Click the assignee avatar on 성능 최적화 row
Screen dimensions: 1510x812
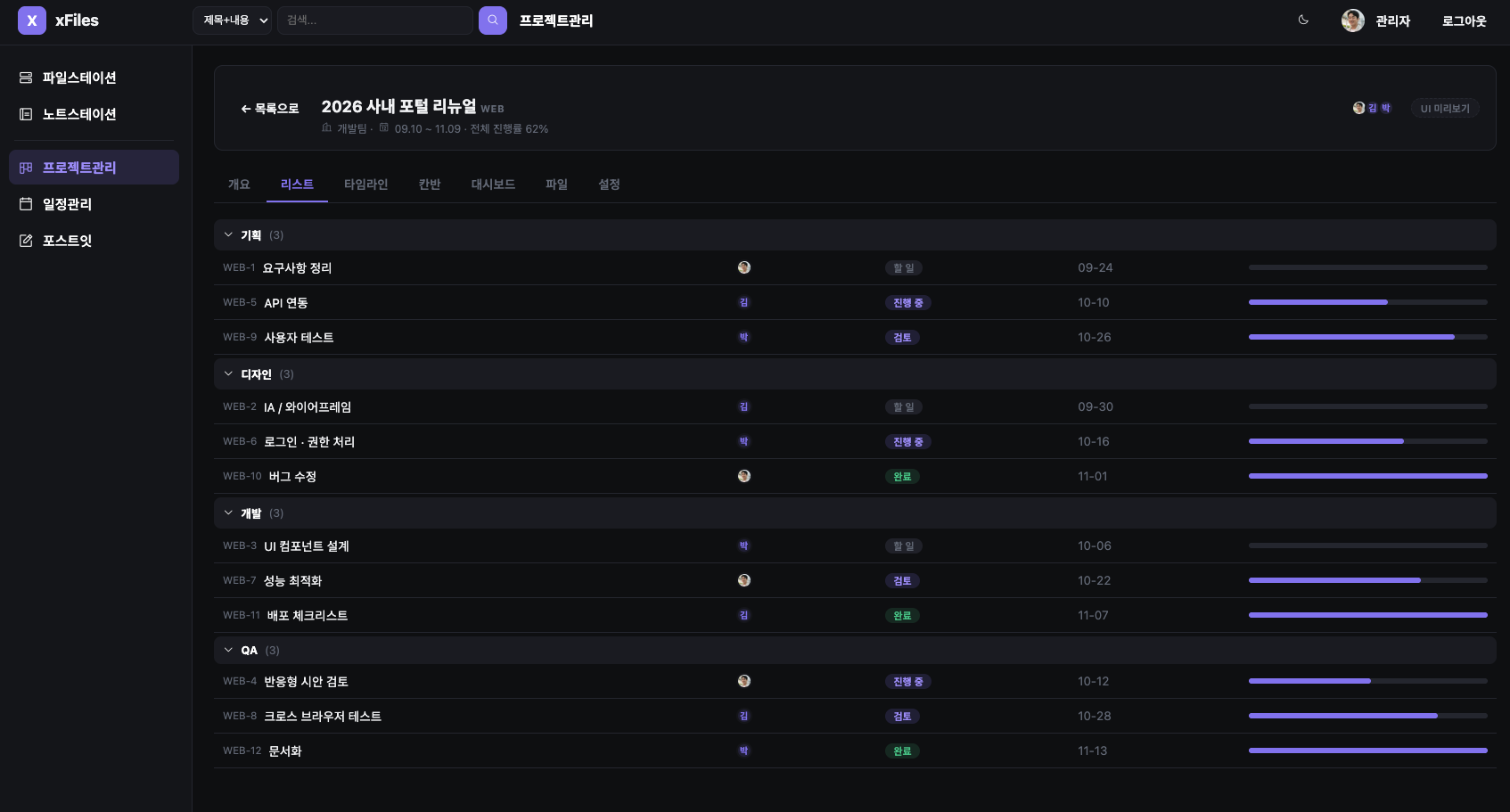click(744, 580)
